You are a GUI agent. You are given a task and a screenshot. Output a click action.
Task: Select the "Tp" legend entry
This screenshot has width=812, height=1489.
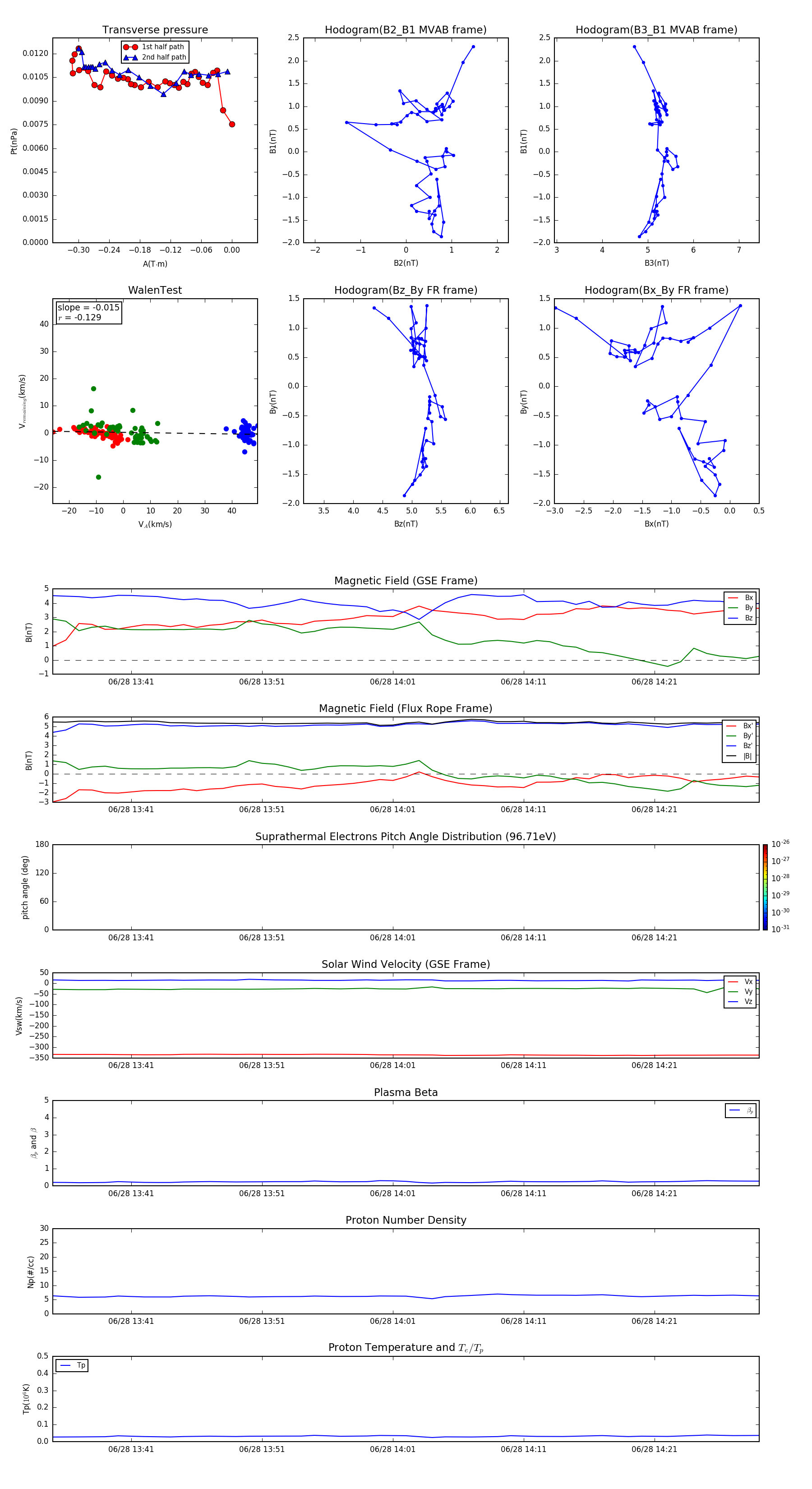point(72,1365)
